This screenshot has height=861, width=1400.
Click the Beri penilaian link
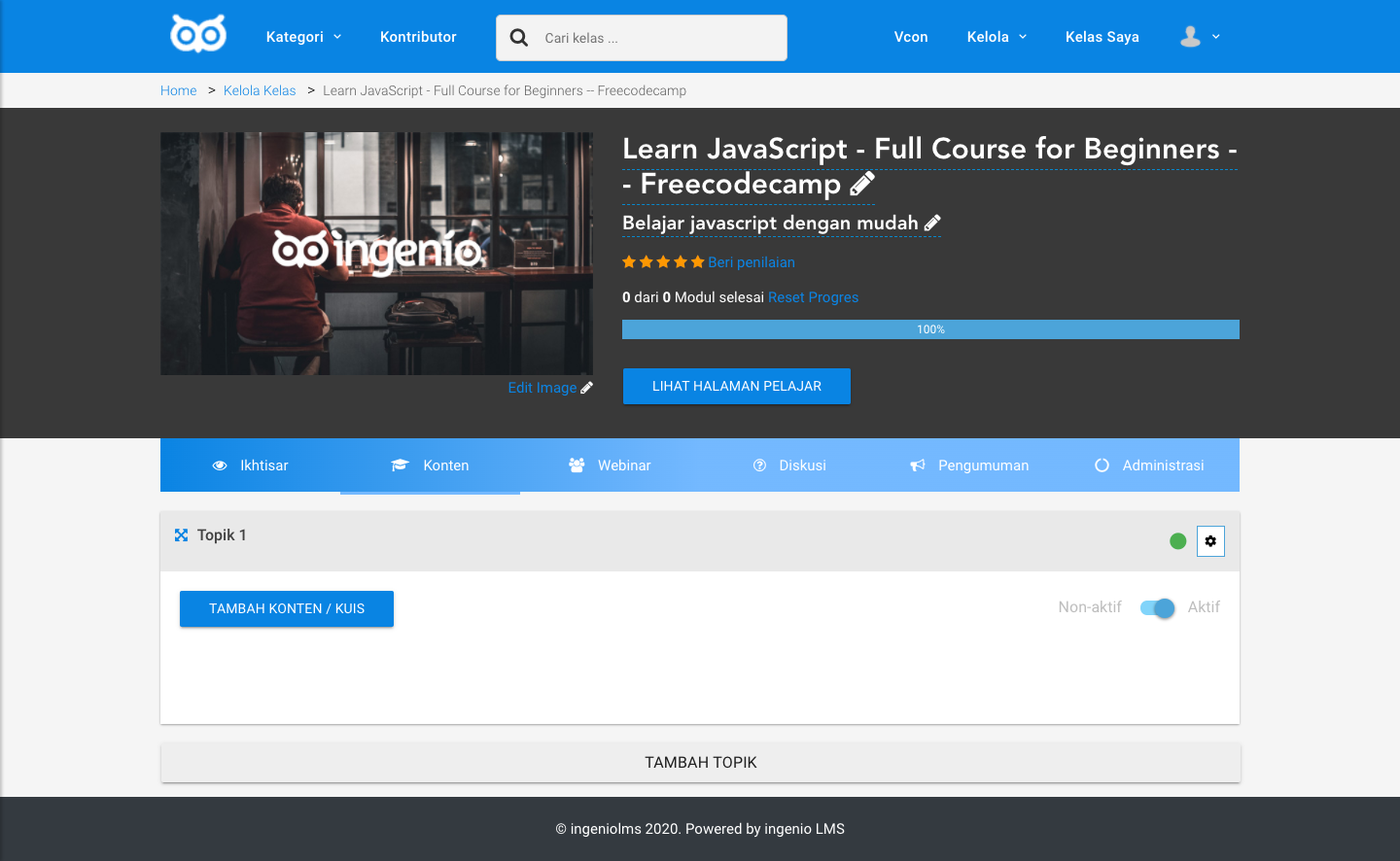[752, 262]
